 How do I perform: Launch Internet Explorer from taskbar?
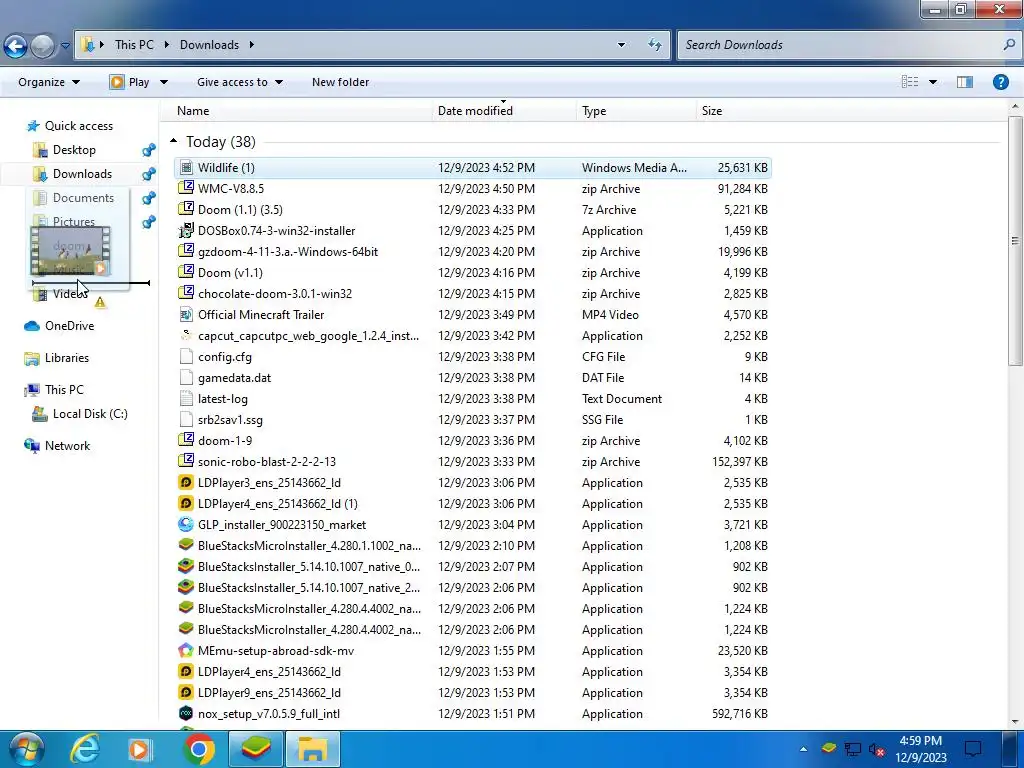coord(85,749)
